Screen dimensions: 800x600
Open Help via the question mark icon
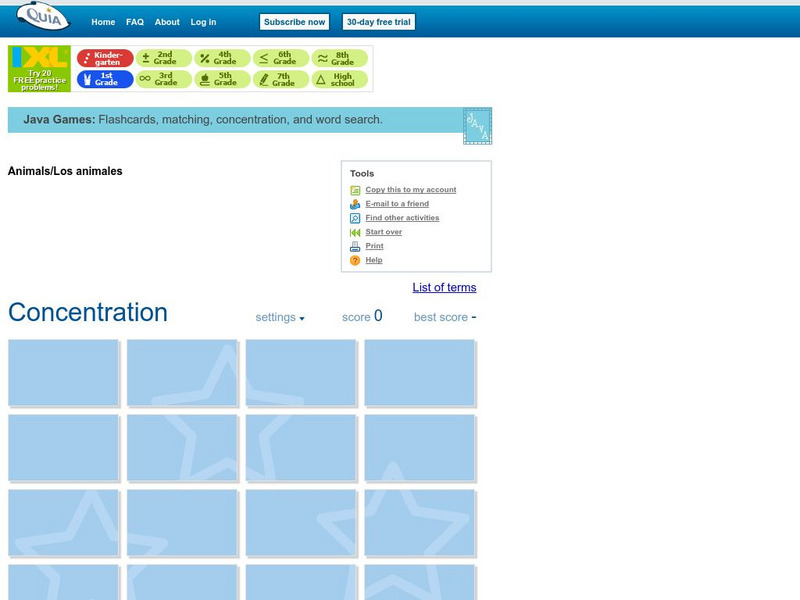[x=355, y=260]
